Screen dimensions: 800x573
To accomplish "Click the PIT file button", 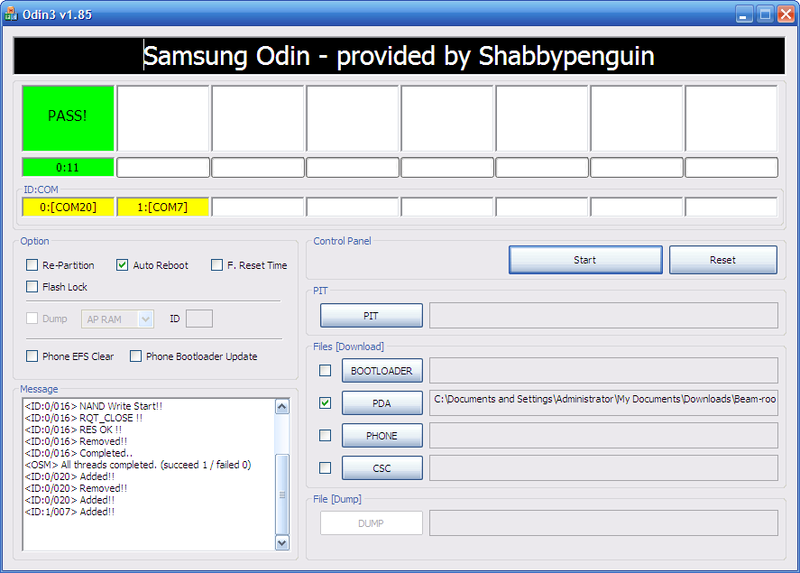I will [x=371, y=316].
